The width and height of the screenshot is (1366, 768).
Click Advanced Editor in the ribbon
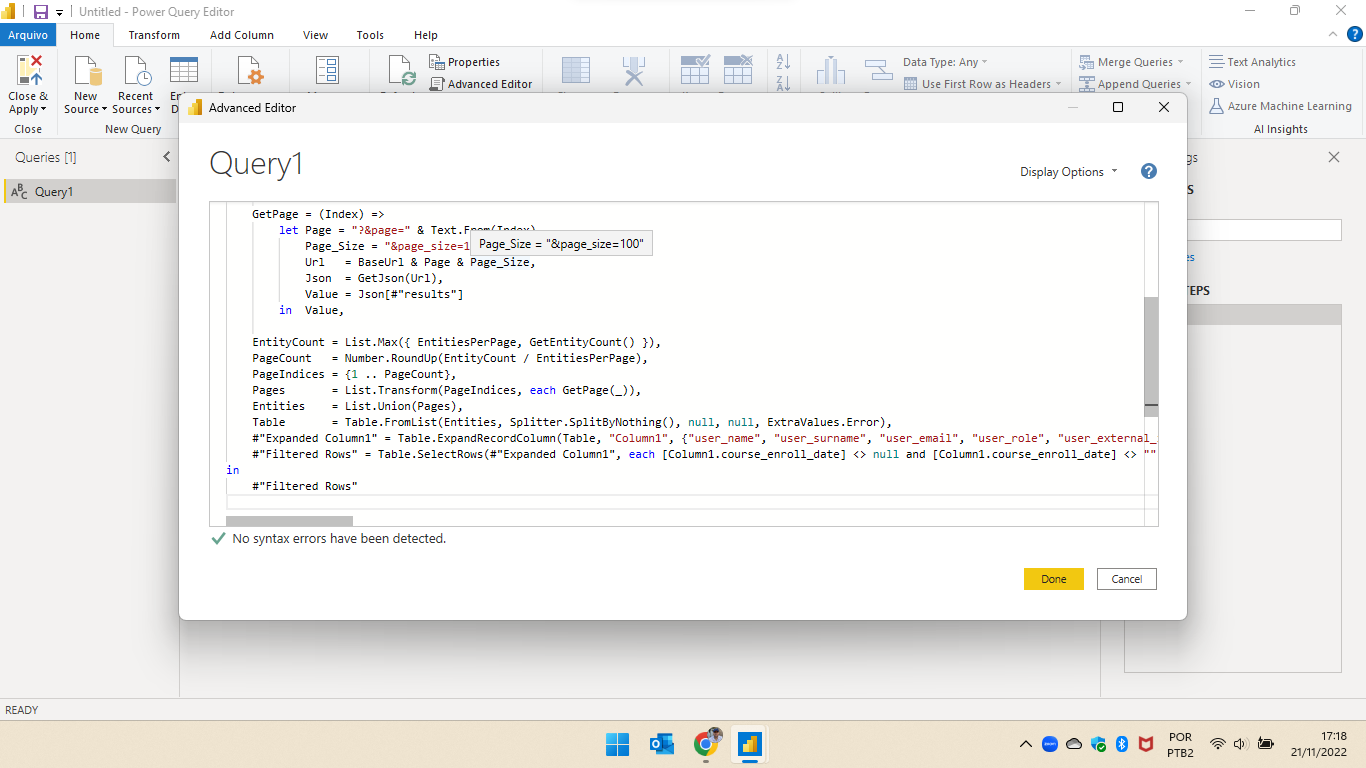point(480,84)
